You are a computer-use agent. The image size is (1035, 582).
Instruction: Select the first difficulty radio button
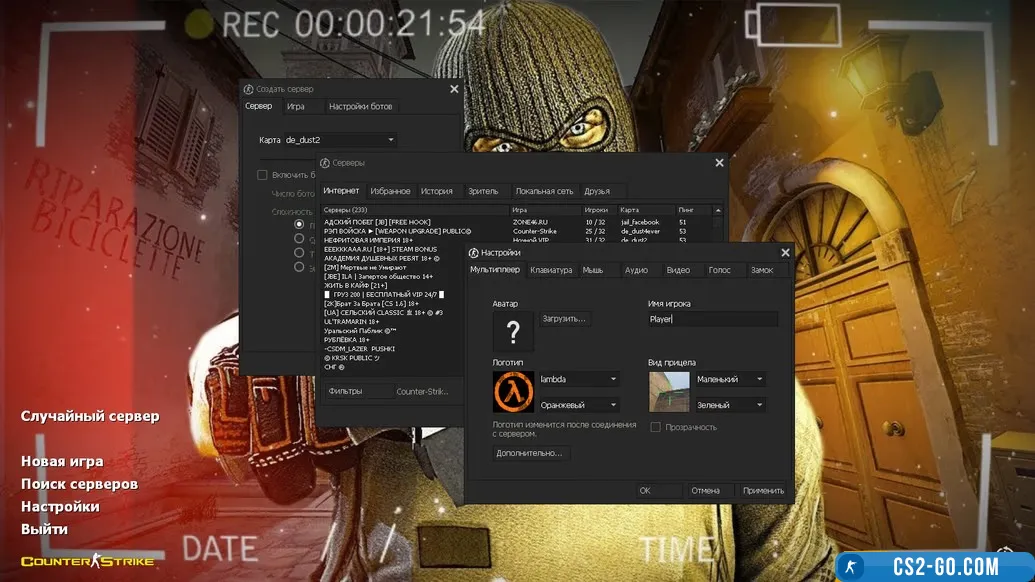(299, 225)
